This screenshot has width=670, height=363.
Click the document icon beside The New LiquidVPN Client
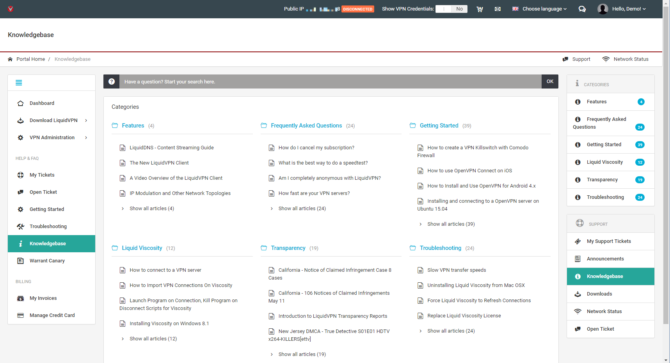coord(123,163)
